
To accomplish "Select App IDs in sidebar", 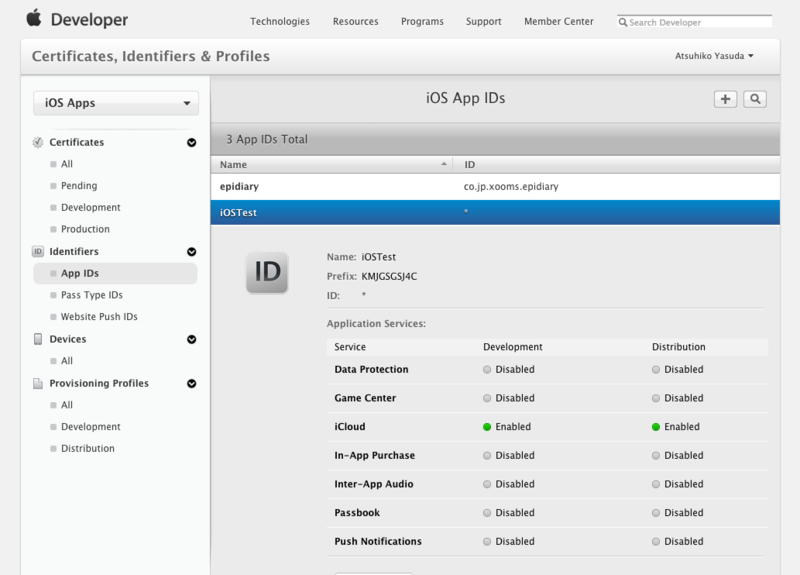I will [x=115, y=273].
